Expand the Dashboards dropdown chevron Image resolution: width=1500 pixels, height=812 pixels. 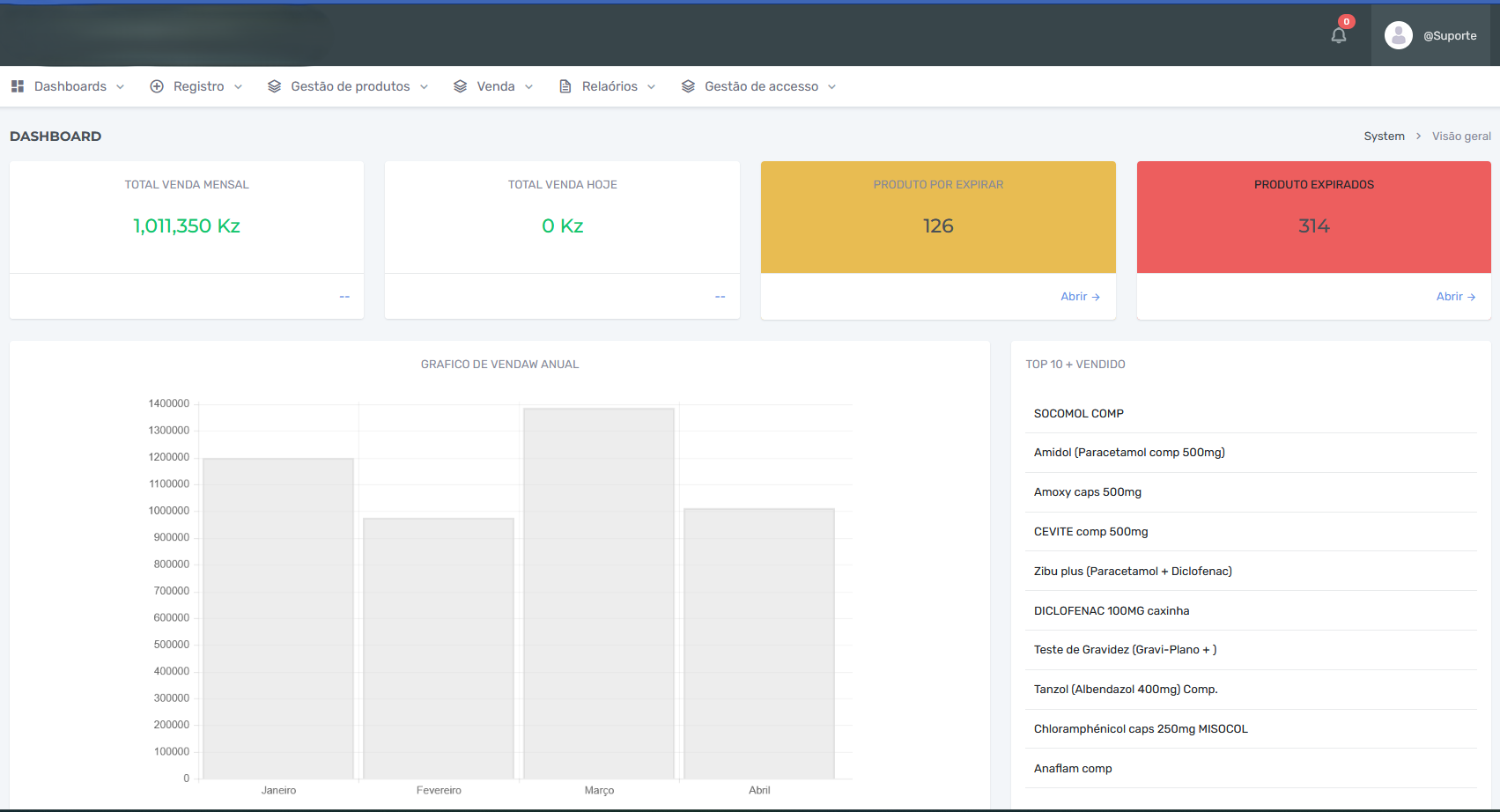click(121, 87)
